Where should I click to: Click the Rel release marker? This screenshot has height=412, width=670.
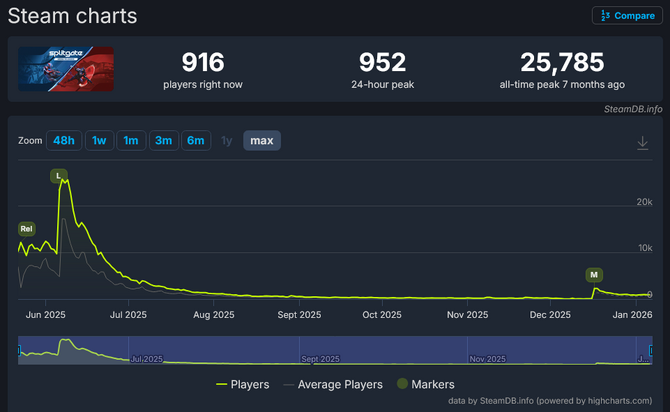click(x=26, y=229)
